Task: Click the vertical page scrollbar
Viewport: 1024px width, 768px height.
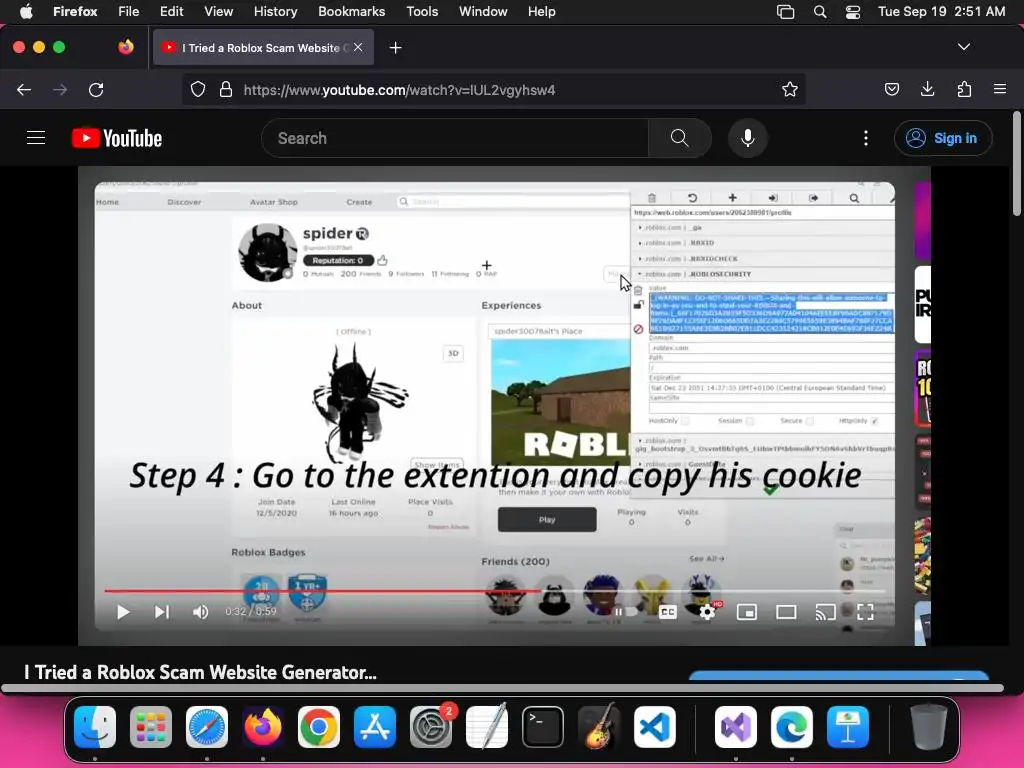Action: (1016, 163)
